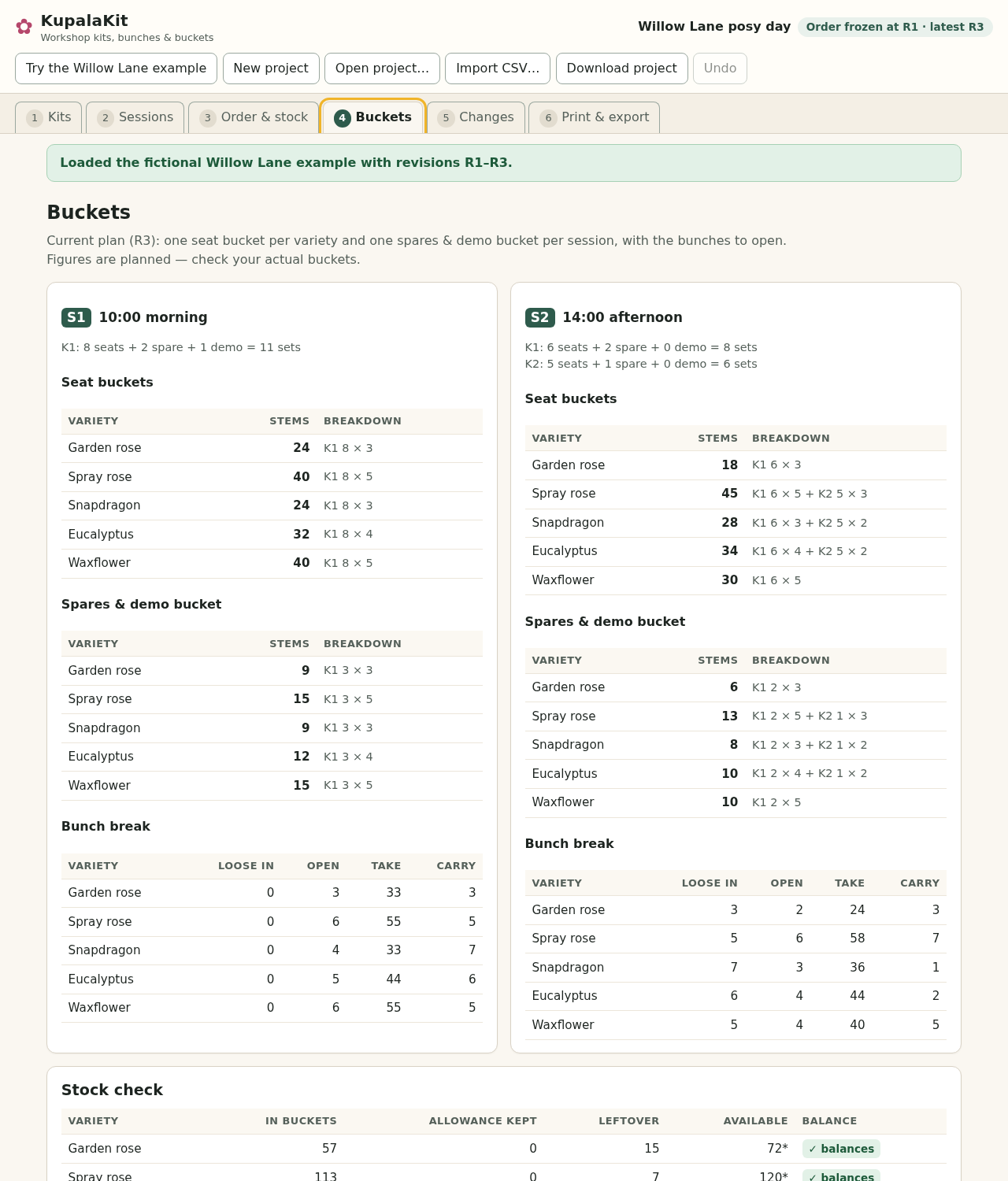The image size is (1008, 1181).
Task: Click the Garden rose balances badge
Action: pyautogui.click(x=841, y=1149)
